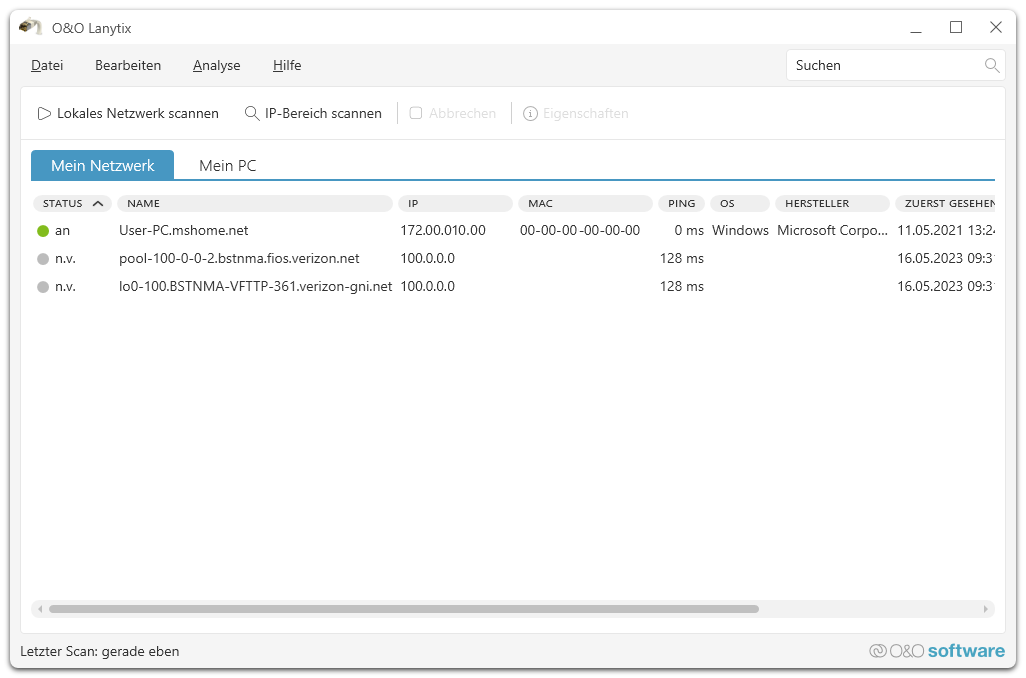The image size is (1026, 678).
Task: Click the search magnifier icon in Suchen
Action: click(x=991, y=66)
